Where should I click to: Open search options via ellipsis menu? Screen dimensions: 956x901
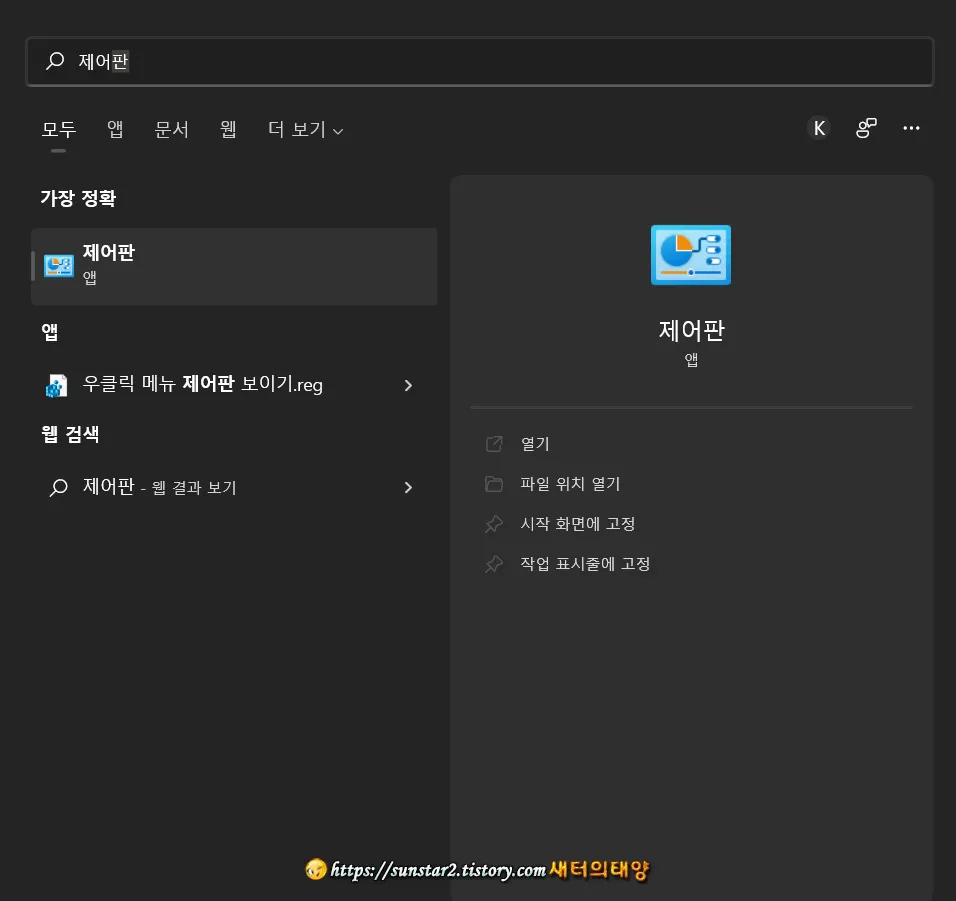coord(911,128)
